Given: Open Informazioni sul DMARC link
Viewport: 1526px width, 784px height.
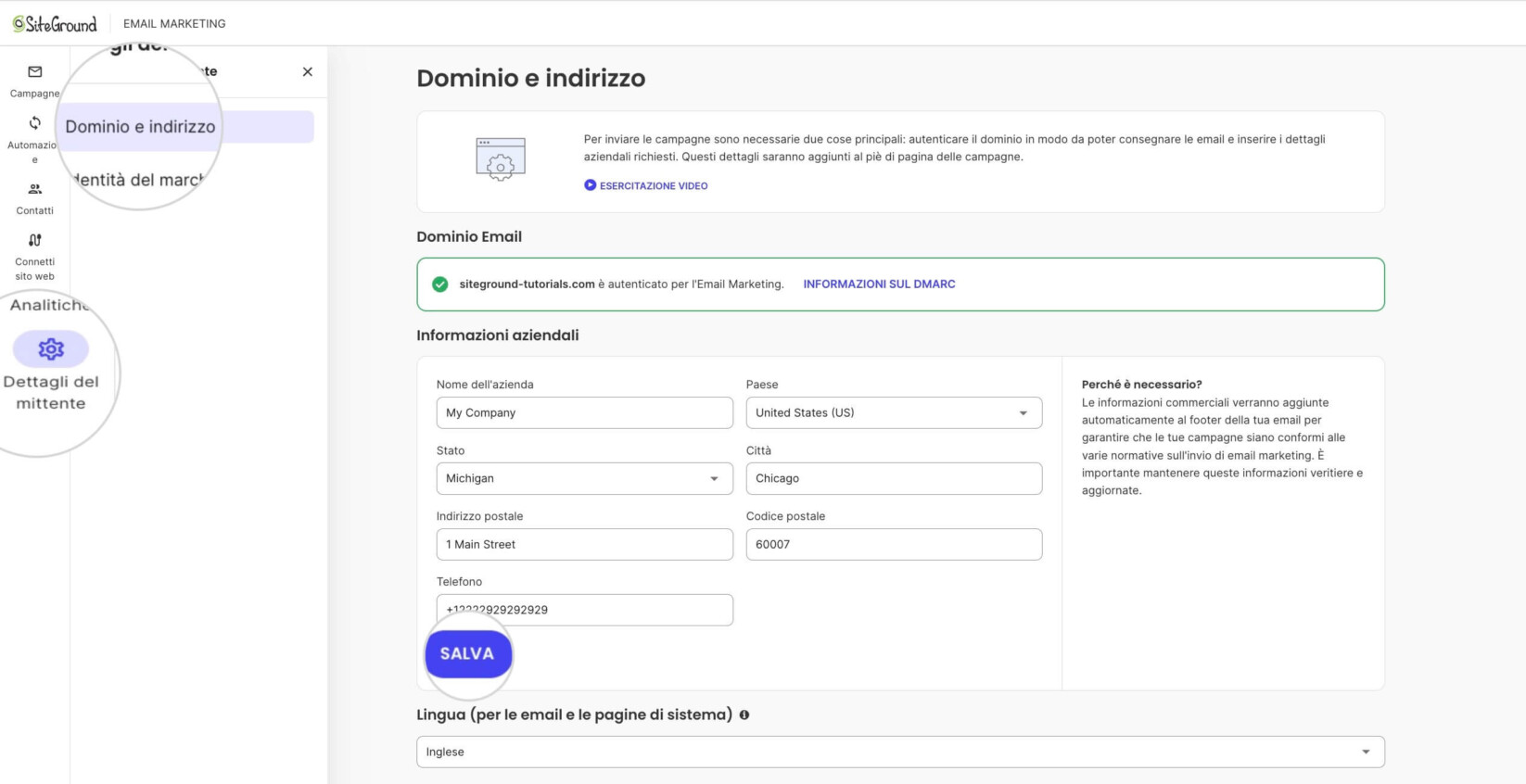Looking at the screenshot, I should [879, 285].
